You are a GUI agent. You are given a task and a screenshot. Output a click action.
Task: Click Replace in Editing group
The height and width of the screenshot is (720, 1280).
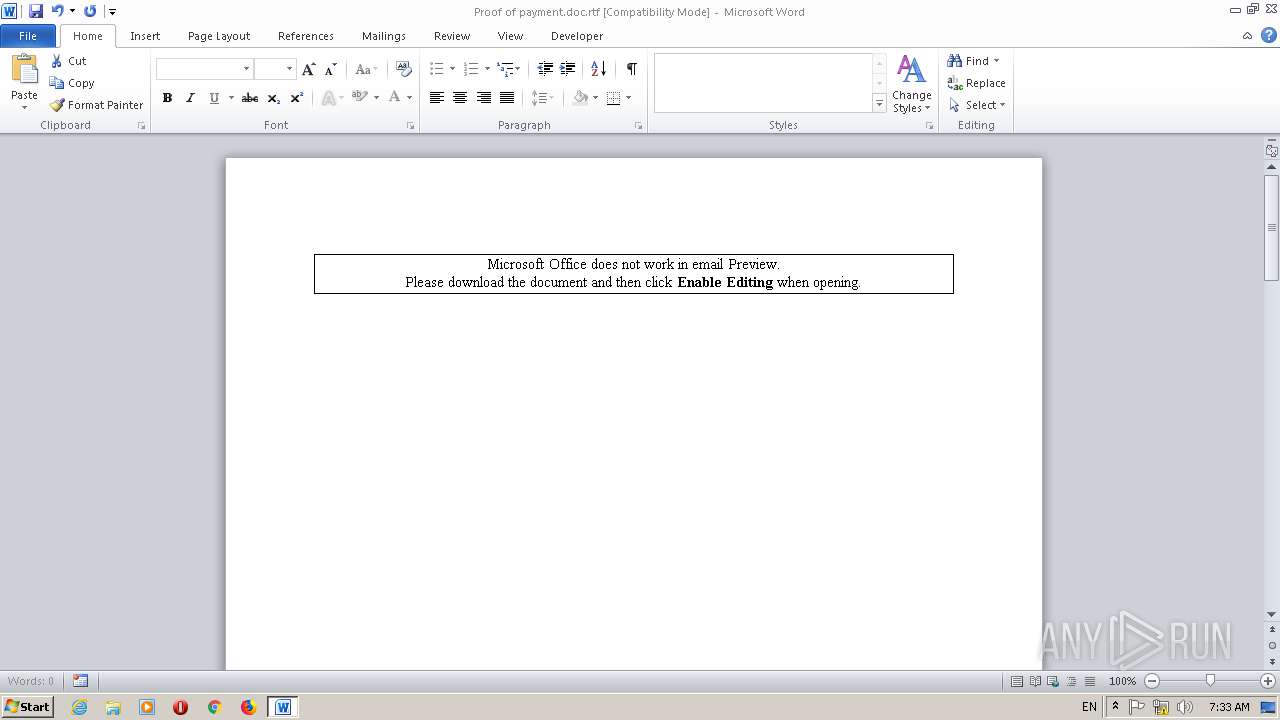(976, 83)
